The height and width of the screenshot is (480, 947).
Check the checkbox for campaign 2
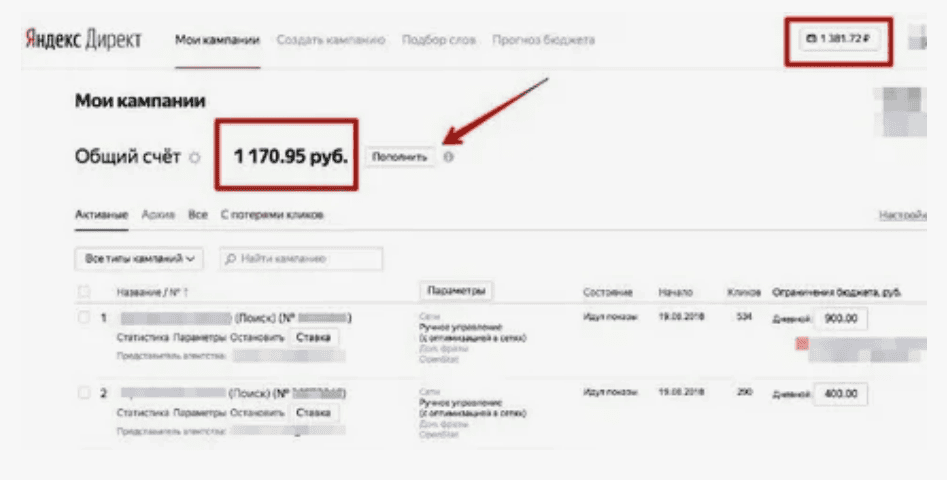(x=84, y=393)
